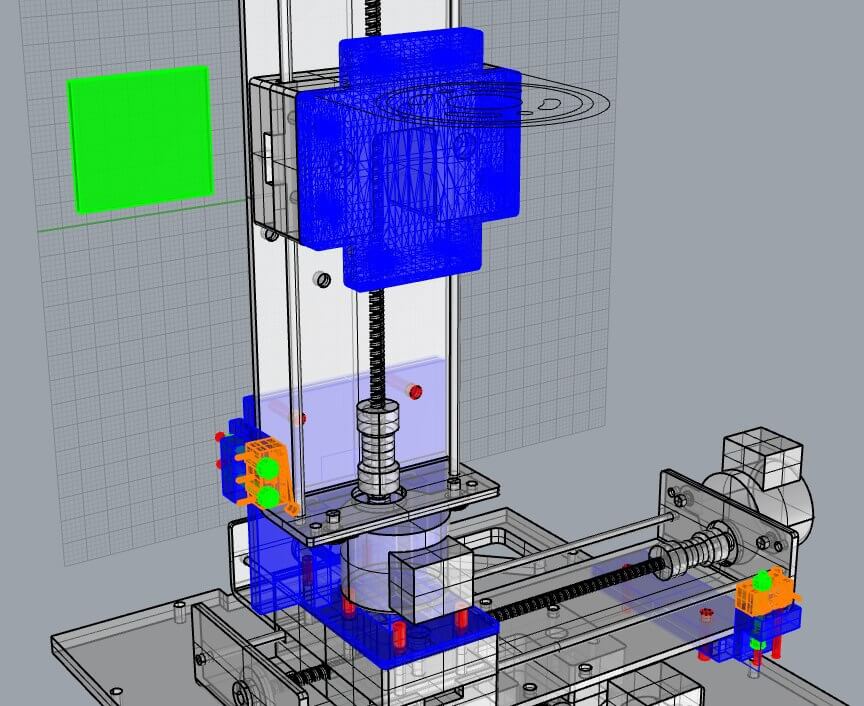Viewport: 864px width, 706px height.
Task: Select the orange limit switch at the right end
Action: (x=765, y=594)
